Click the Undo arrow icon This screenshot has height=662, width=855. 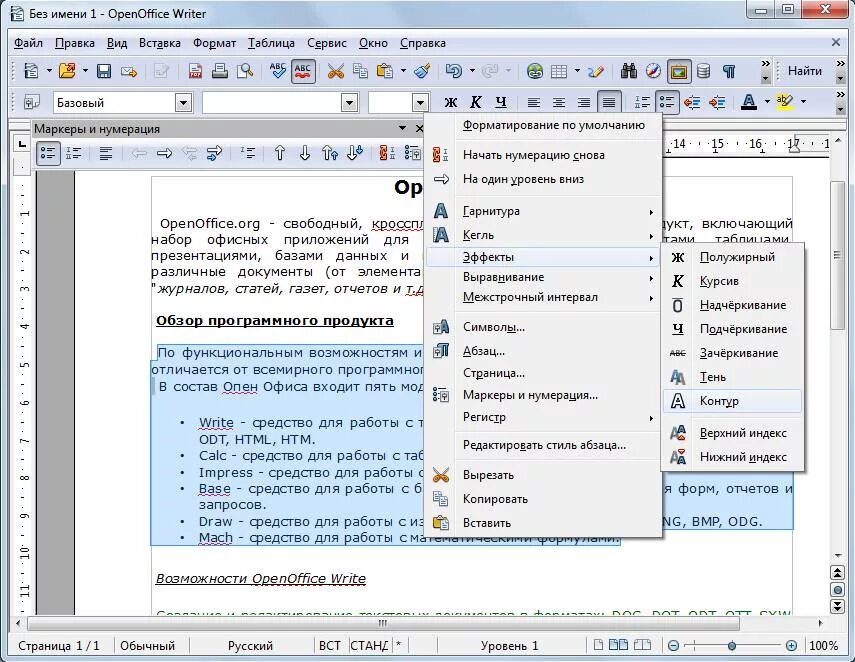(453, 71)
